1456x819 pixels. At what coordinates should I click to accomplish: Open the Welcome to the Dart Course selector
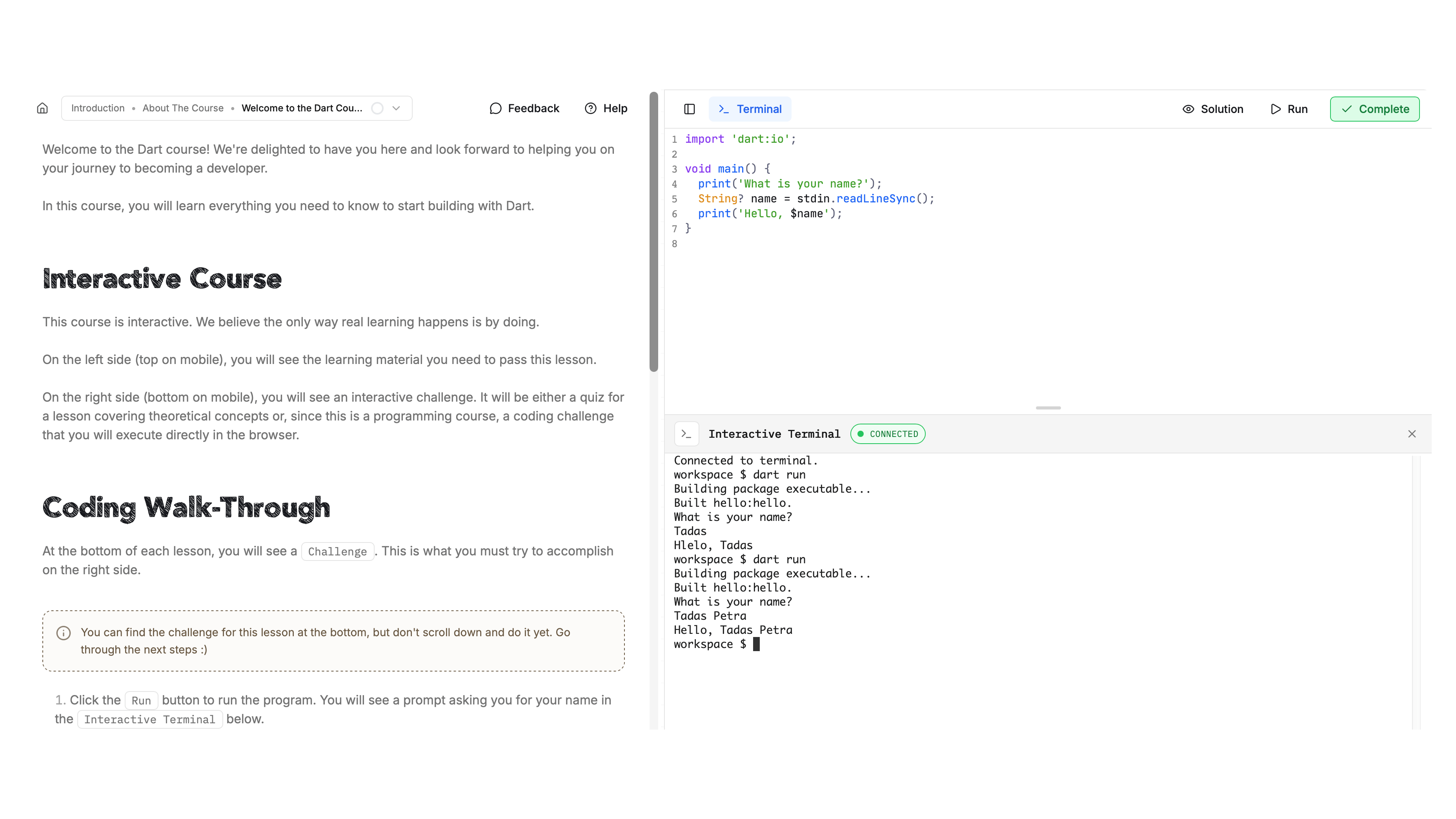(302, 108)
